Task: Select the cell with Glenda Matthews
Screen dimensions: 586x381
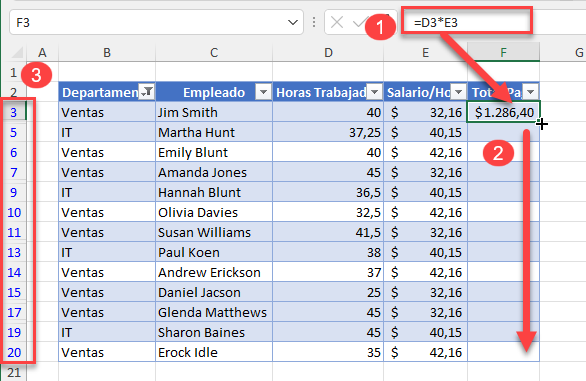Action: (x=214, y=312)
